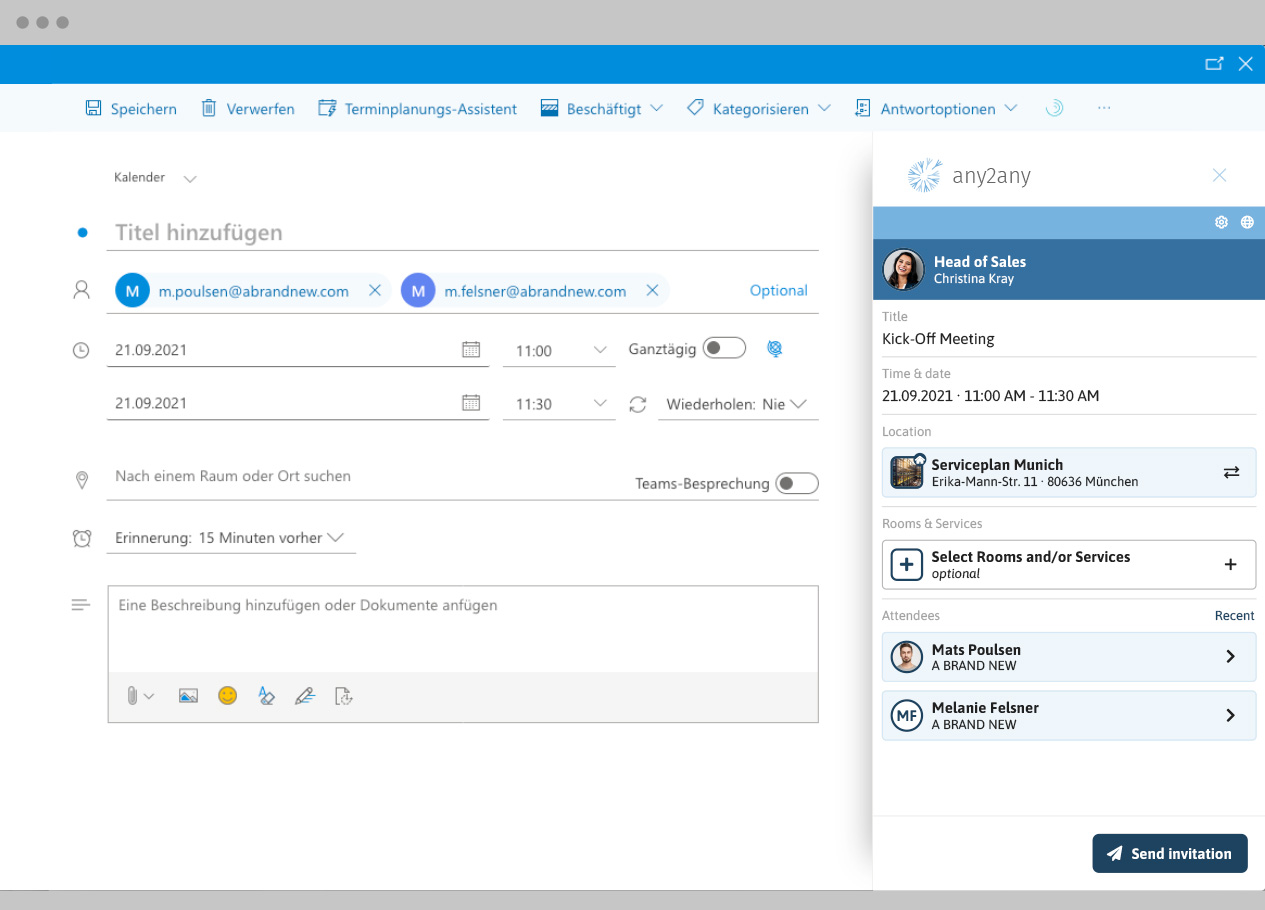The width and height of the screenshot is (1265, 910).
Task: Enable the Teams-Besprechung toggle
Action: click(x=797, y=484)
